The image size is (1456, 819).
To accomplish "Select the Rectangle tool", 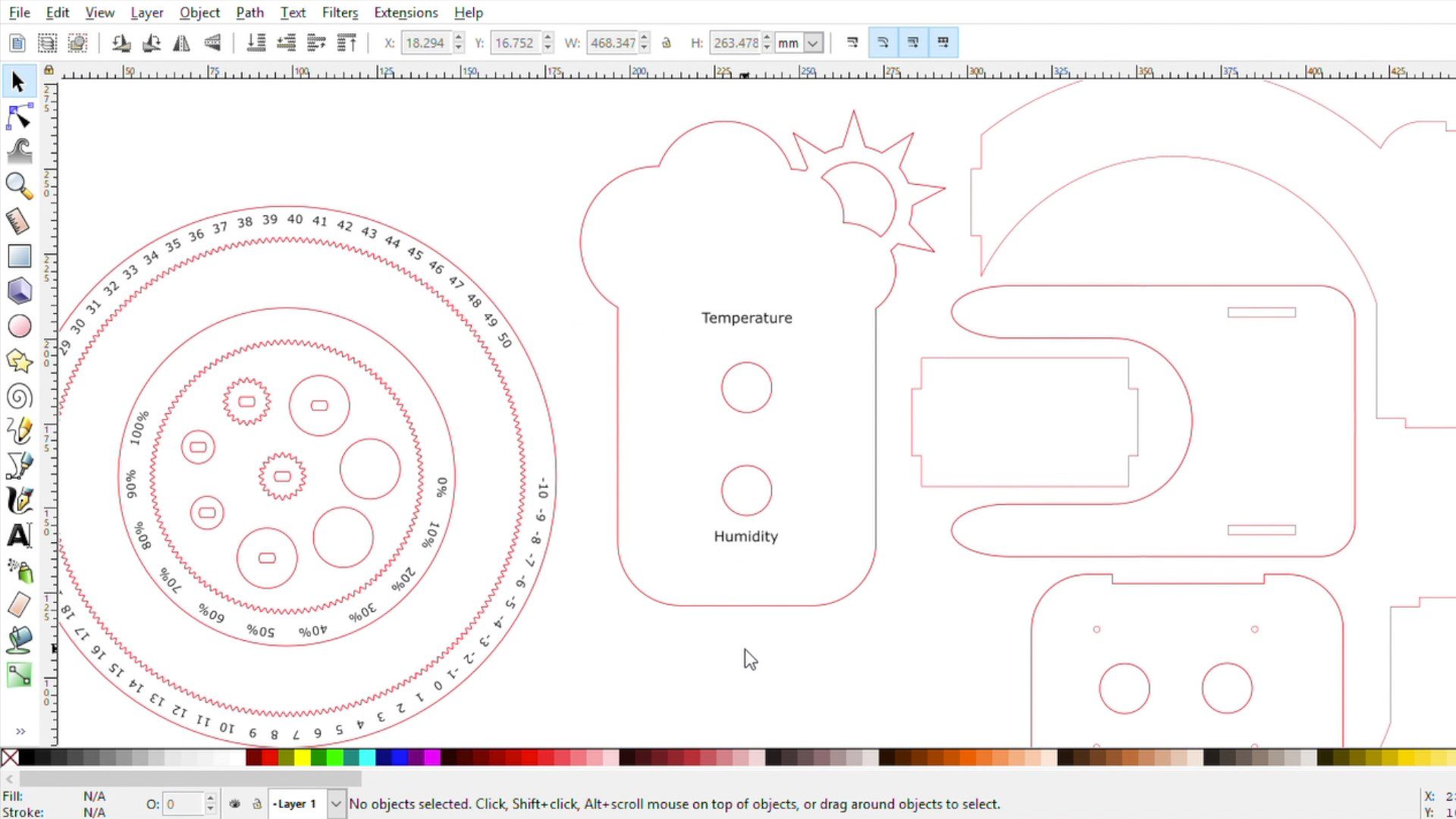I will 19,256.
